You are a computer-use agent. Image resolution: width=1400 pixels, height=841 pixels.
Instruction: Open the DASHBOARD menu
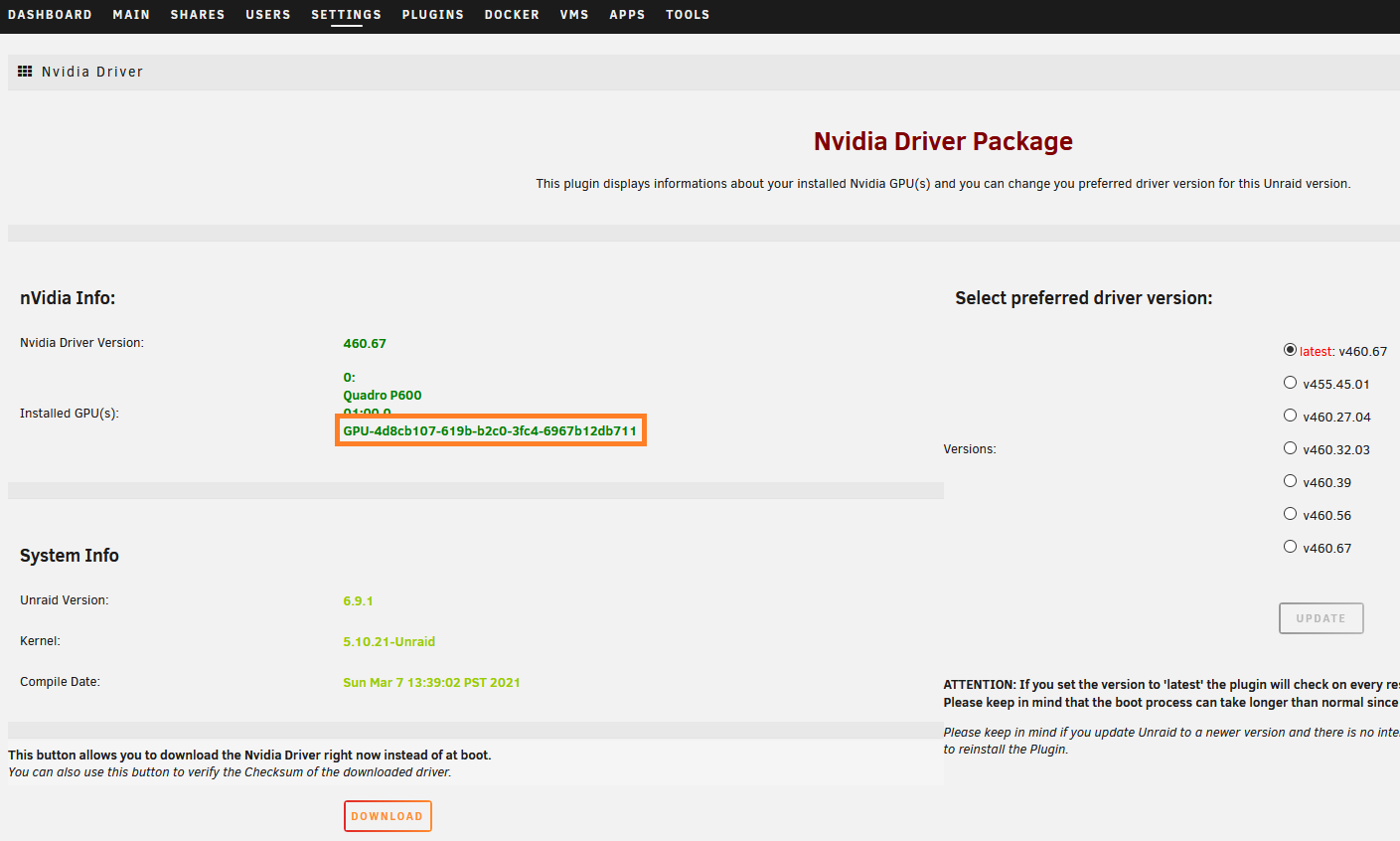(50, 14)
